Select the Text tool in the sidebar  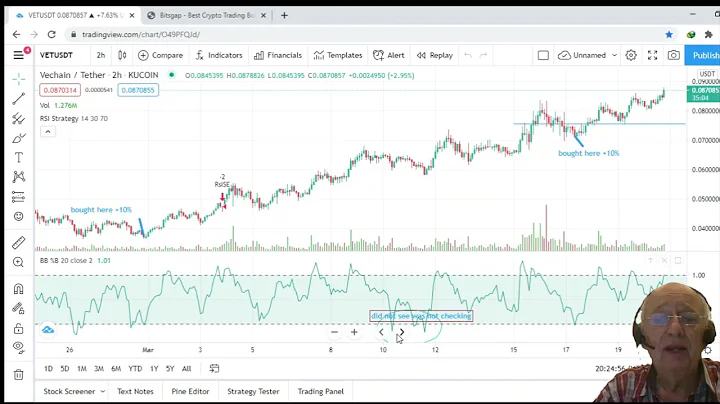pyautogui.click(x=18, y=157)
